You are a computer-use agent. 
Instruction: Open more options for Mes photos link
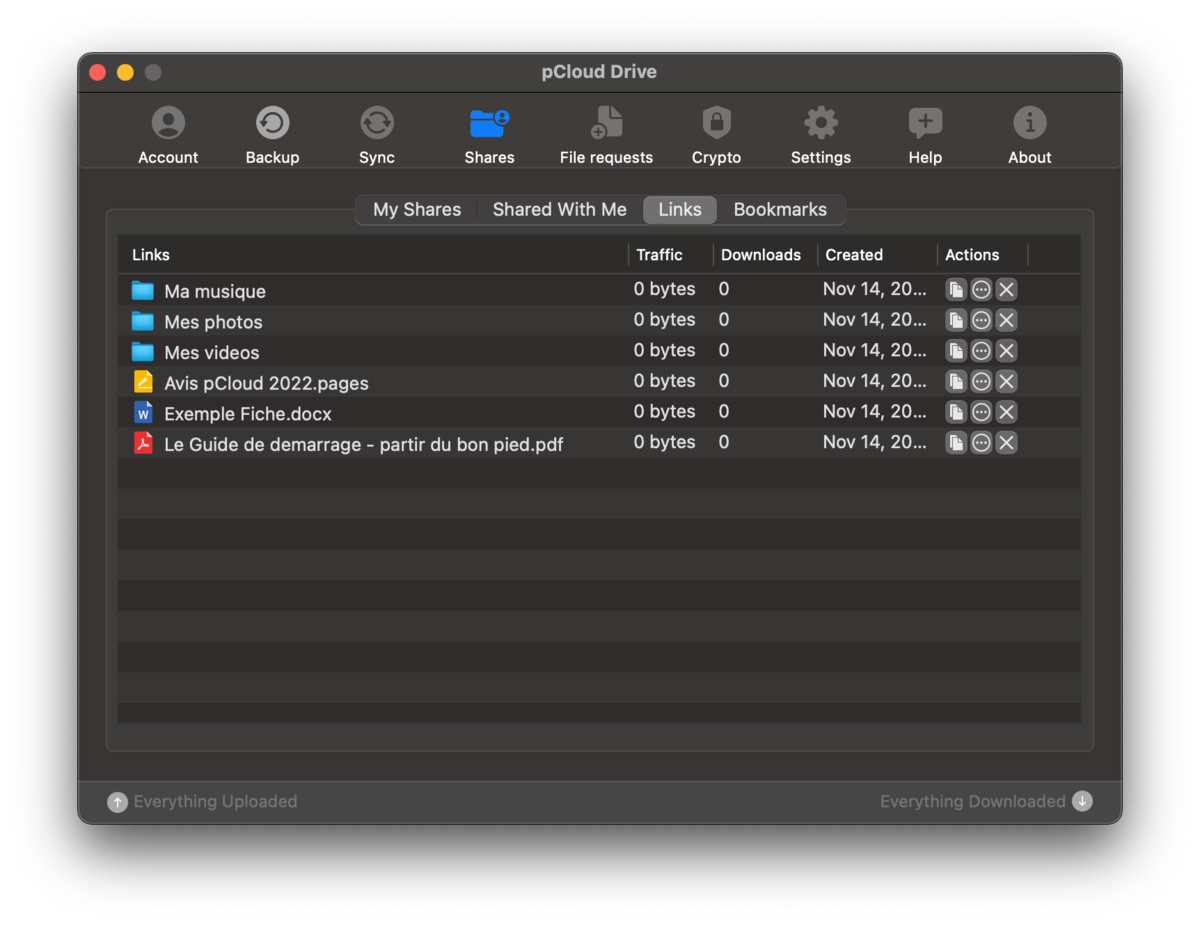click(x=982, y=320)
